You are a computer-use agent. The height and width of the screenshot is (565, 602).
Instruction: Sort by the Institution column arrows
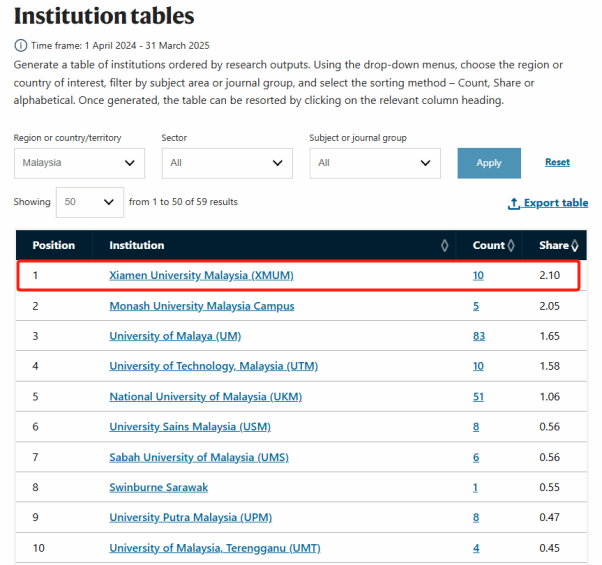444,246
